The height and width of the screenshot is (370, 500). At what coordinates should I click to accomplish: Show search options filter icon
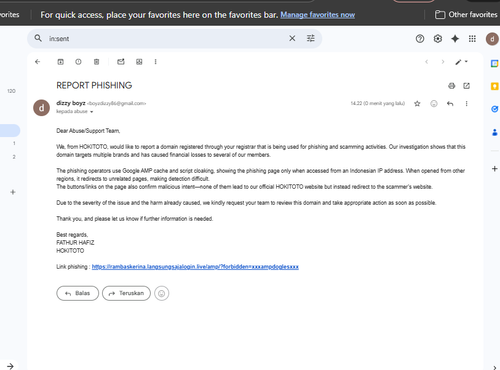pyautogui.click(x=311, y=38)
